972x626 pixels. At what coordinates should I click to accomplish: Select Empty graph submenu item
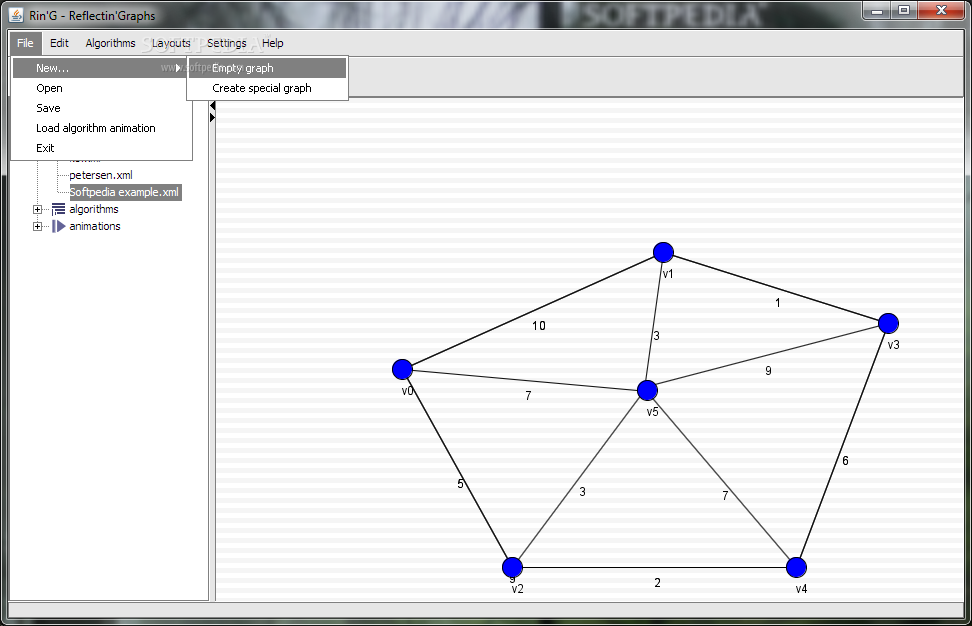pyautogui.click(x=267, y=68)
